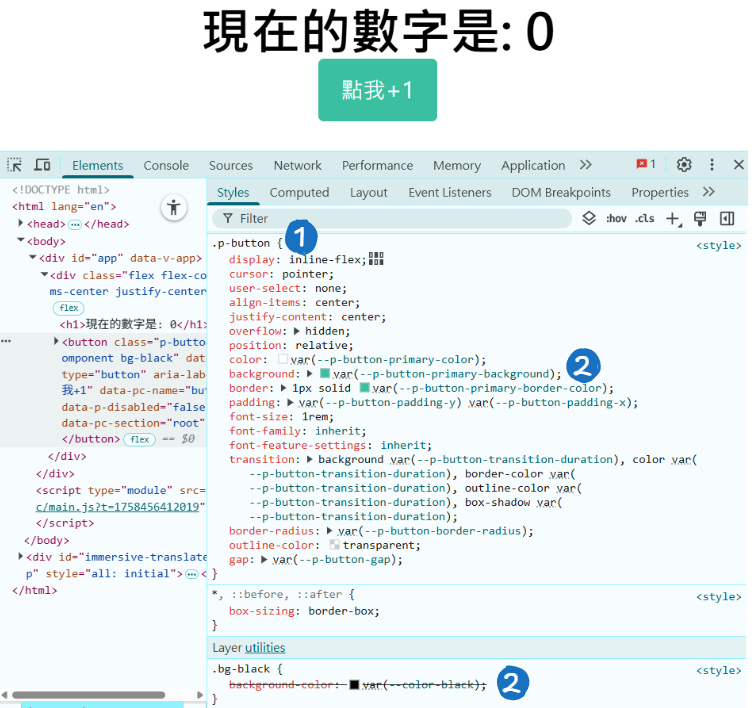Click the red error count badge
The image size is (752, 708).
point(646,164)
